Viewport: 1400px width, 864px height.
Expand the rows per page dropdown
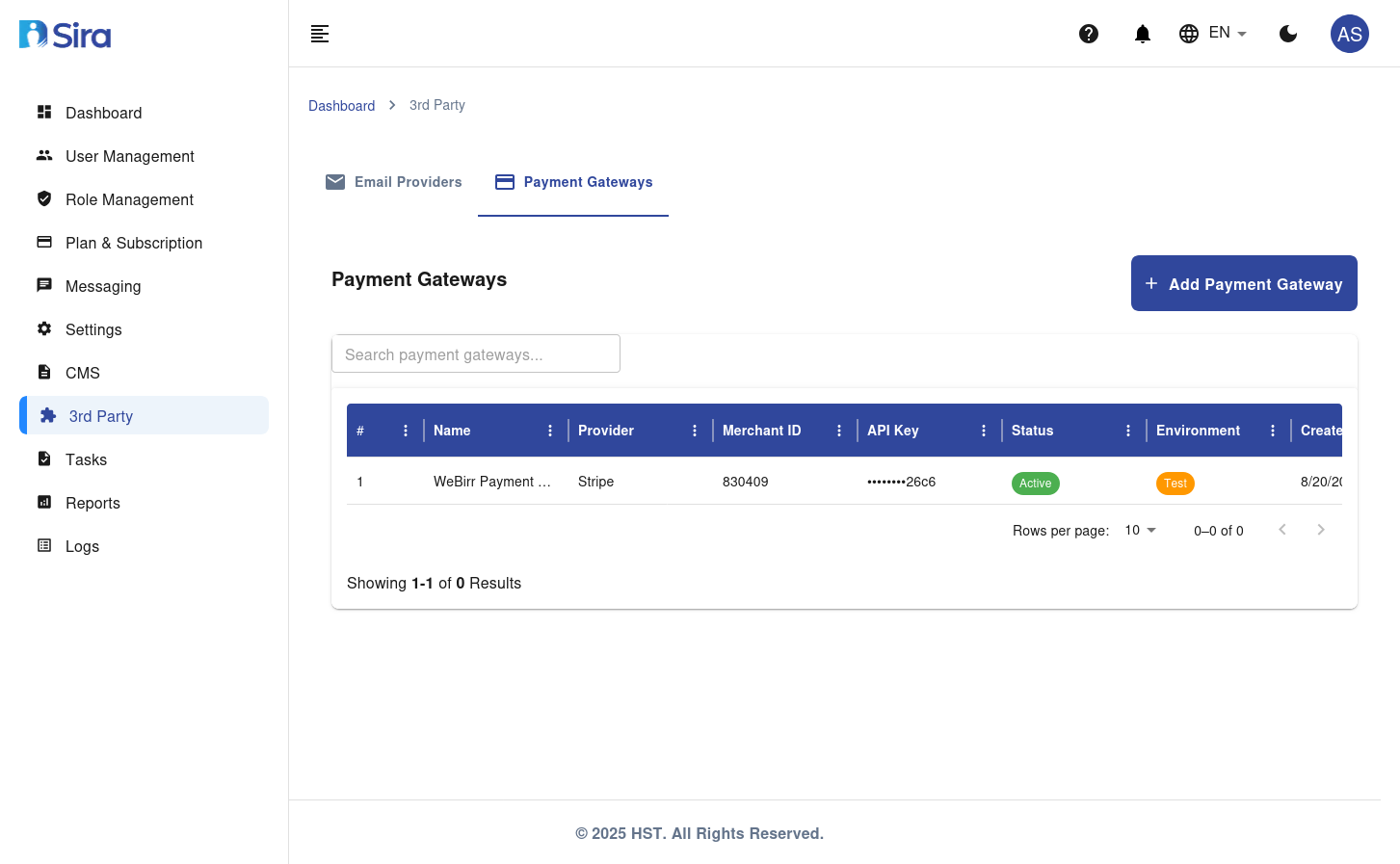click(1141, 531)
